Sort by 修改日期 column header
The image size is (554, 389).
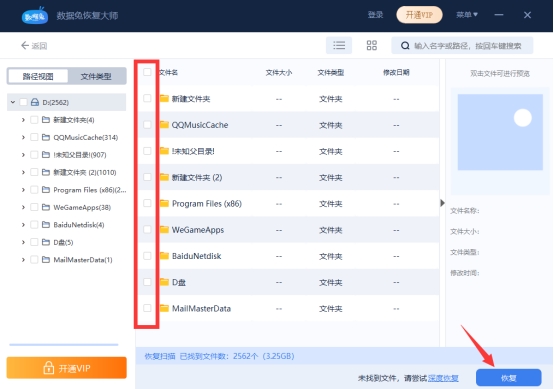[396, 72]
